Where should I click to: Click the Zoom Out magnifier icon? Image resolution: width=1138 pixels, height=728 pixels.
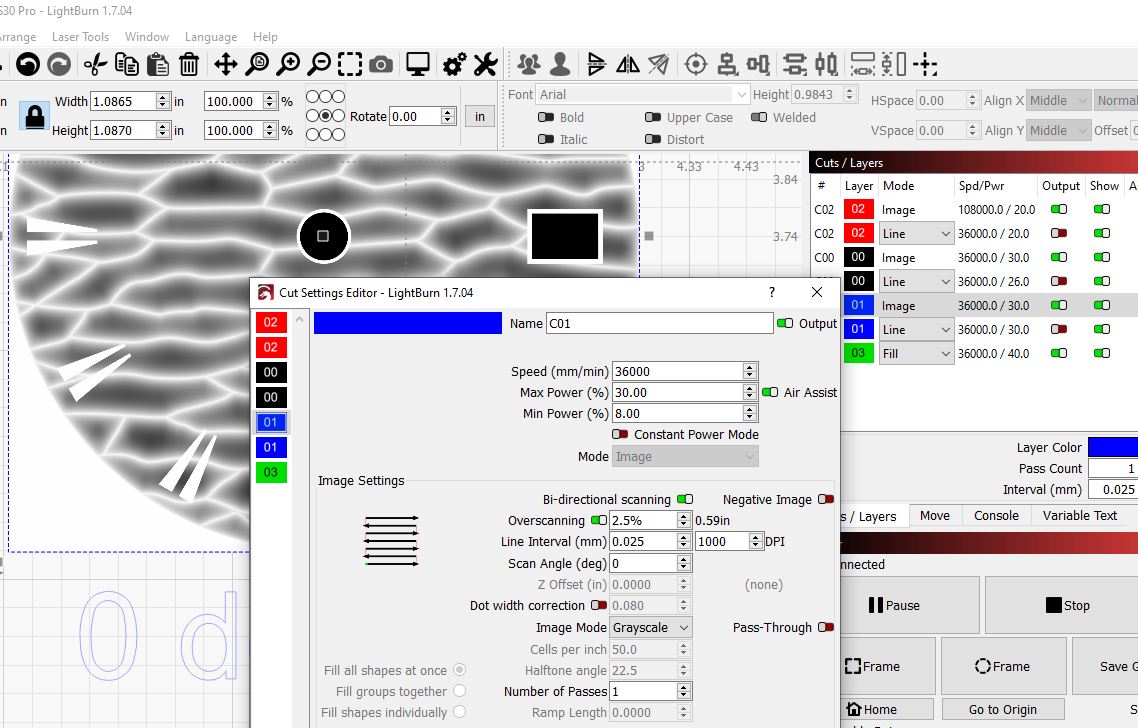319,65
